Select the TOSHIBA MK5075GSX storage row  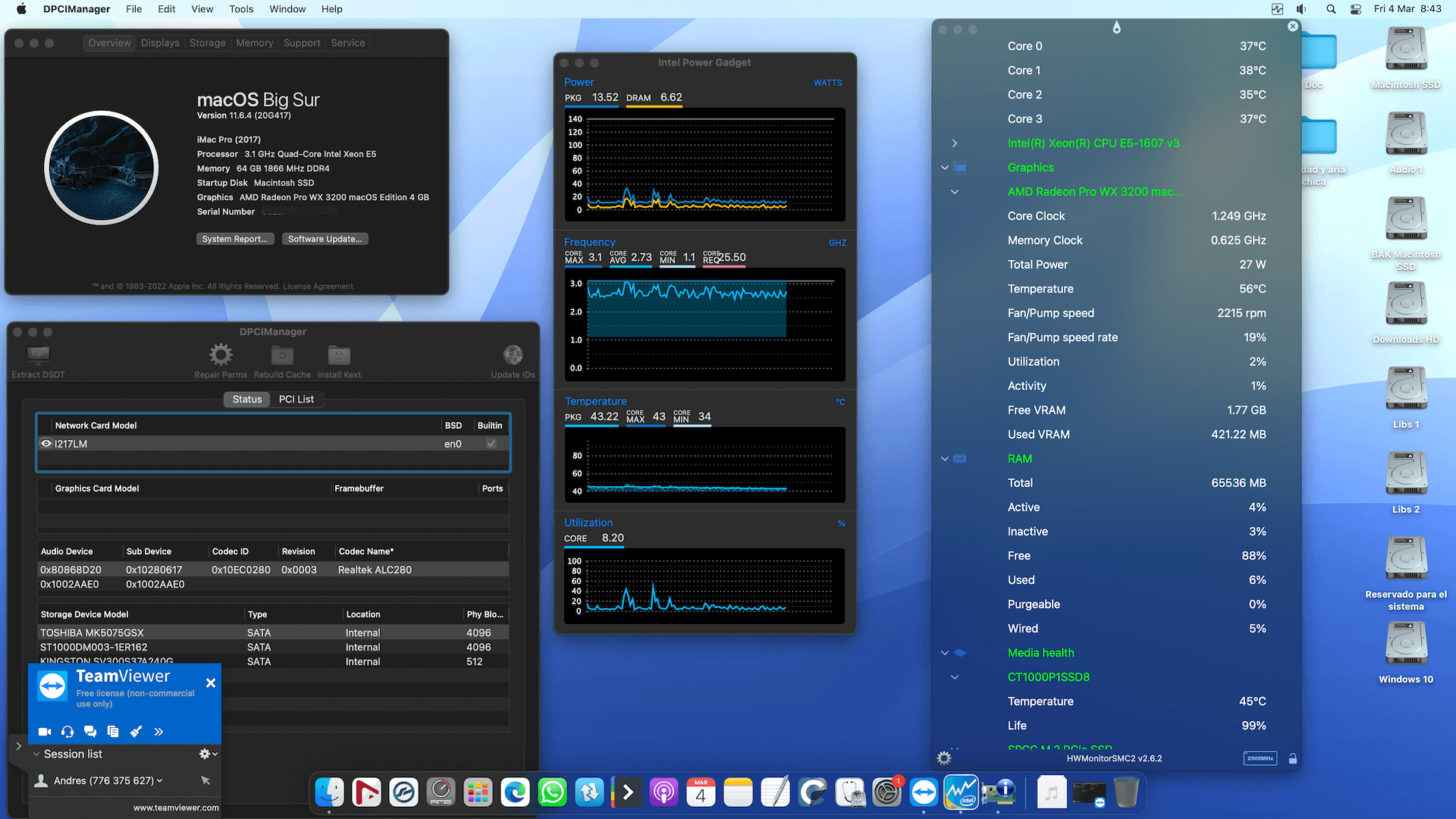click(x=273, y=632)
